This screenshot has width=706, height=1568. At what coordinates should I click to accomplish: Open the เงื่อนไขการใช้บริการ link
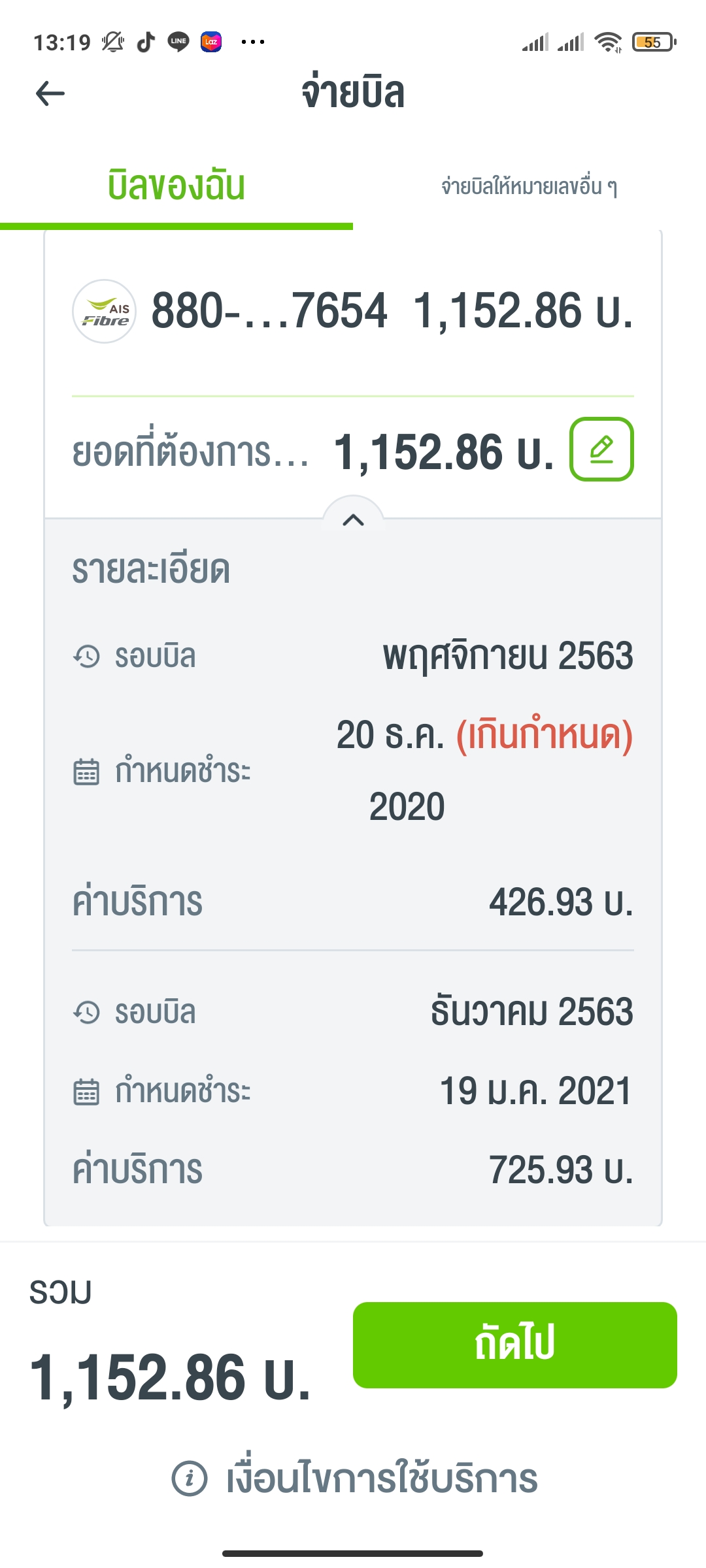point(382,1478)
